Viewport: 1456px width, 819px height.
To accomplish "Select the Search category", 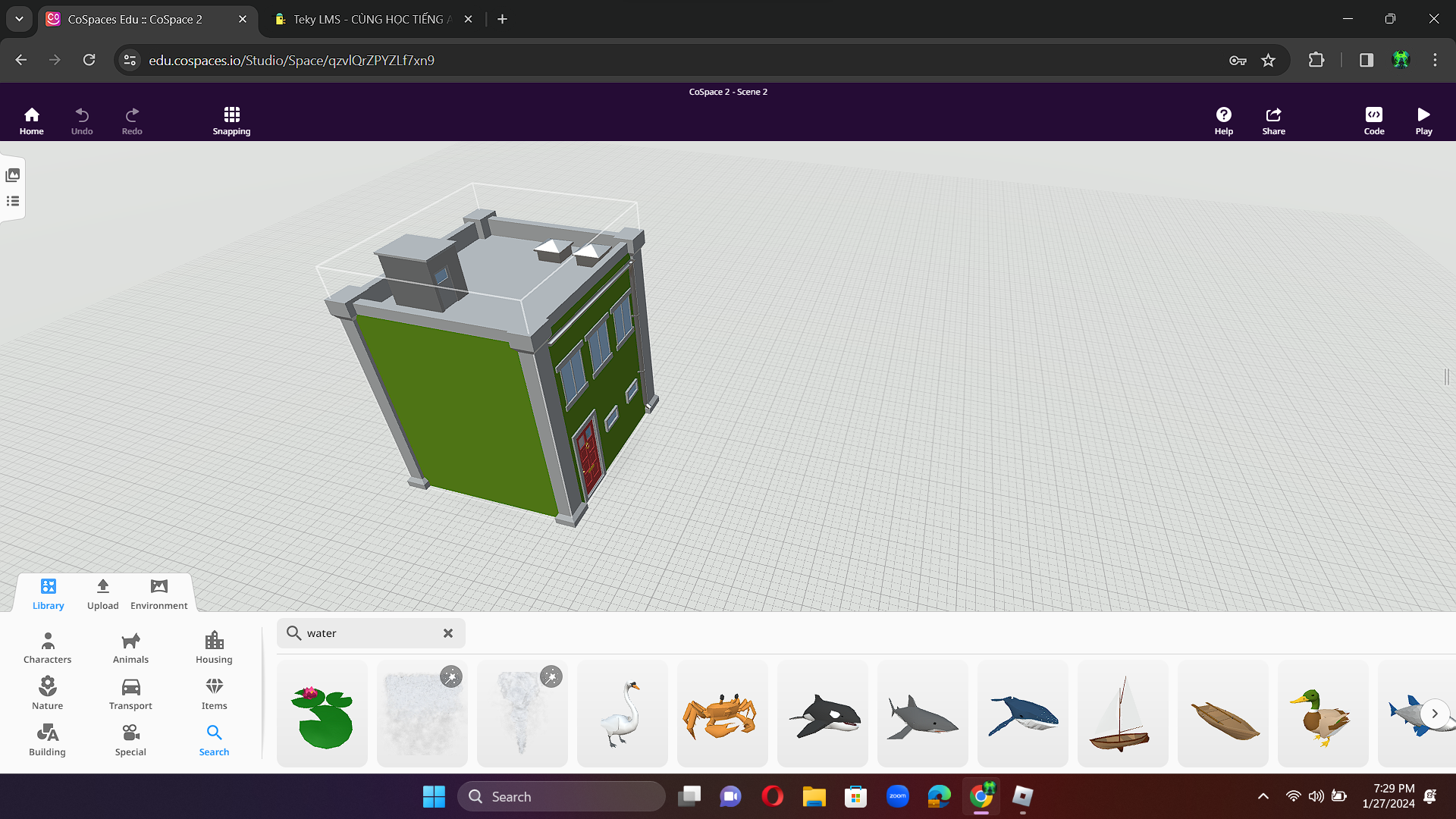I will click(215, 741).
